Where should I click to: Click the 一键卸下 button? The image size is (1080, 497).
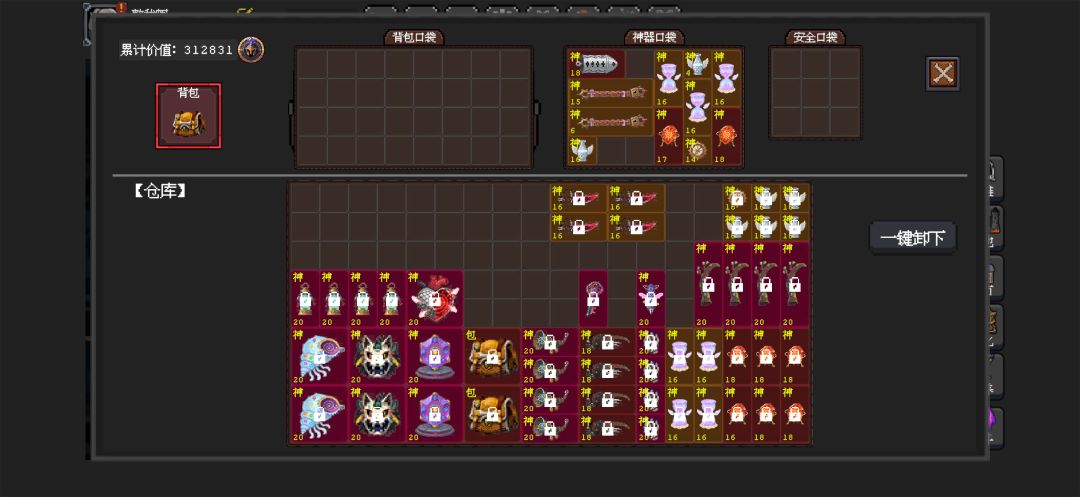(913, 238)
